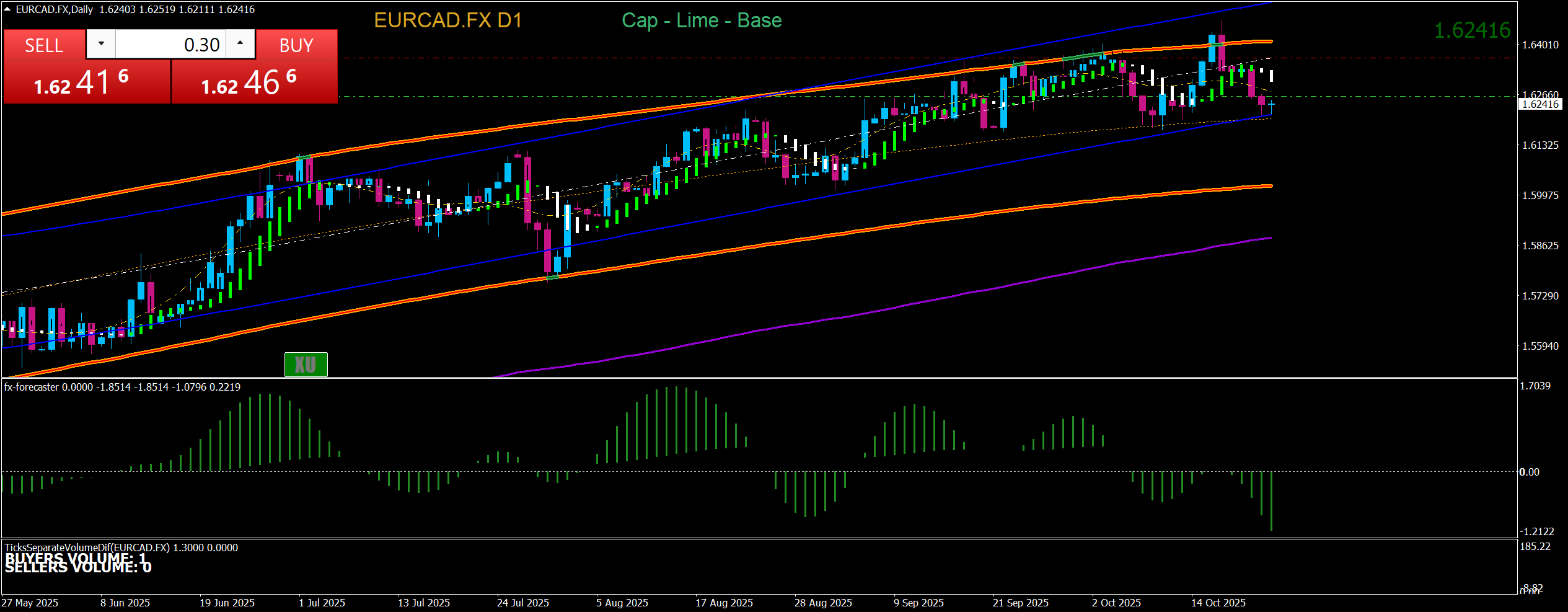Click the large green 1.62416 price label
Screen dimensions: 1568x612
pos(1472,30)
